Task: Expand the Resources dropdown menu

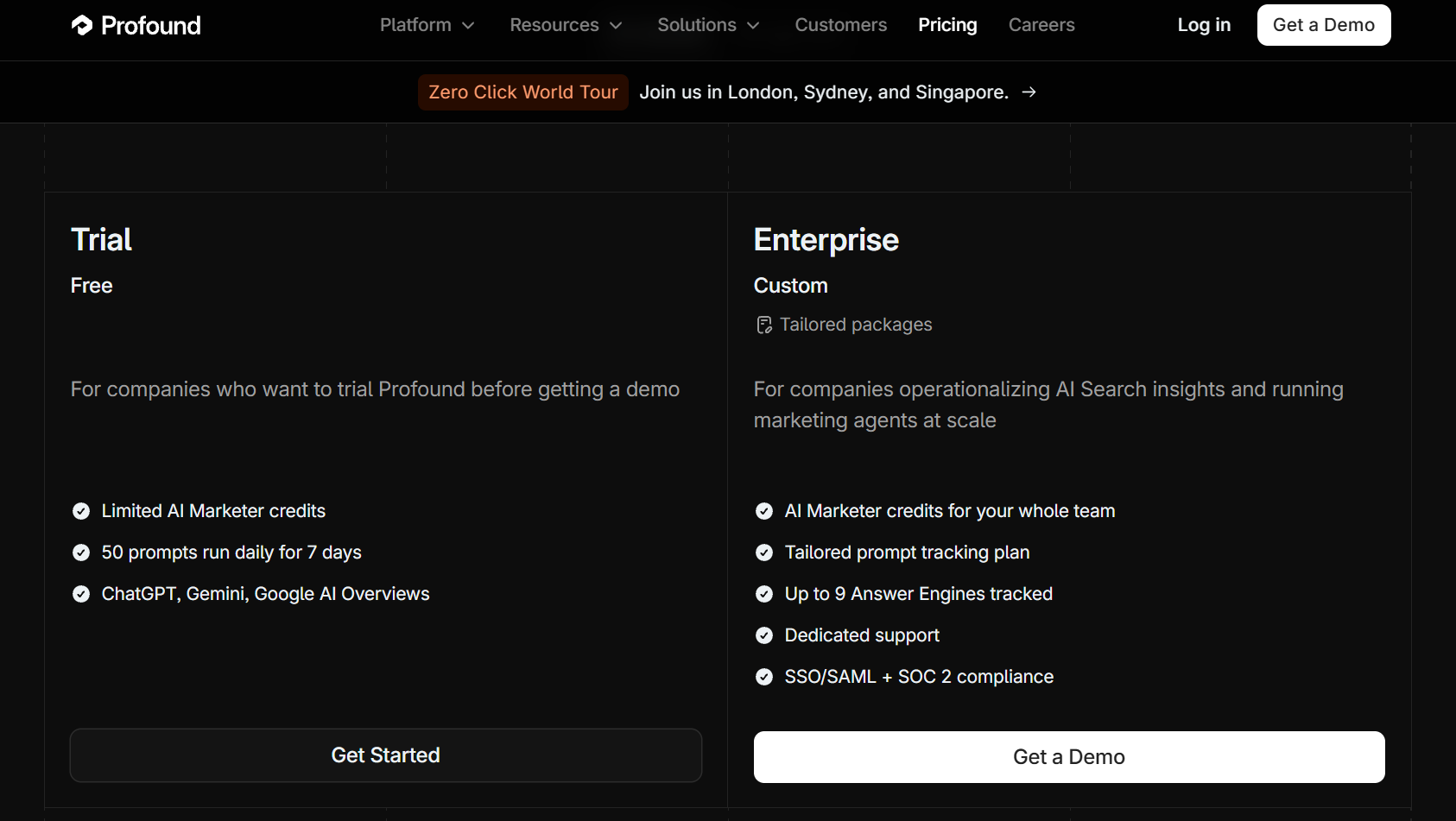Action: point(567,25)
